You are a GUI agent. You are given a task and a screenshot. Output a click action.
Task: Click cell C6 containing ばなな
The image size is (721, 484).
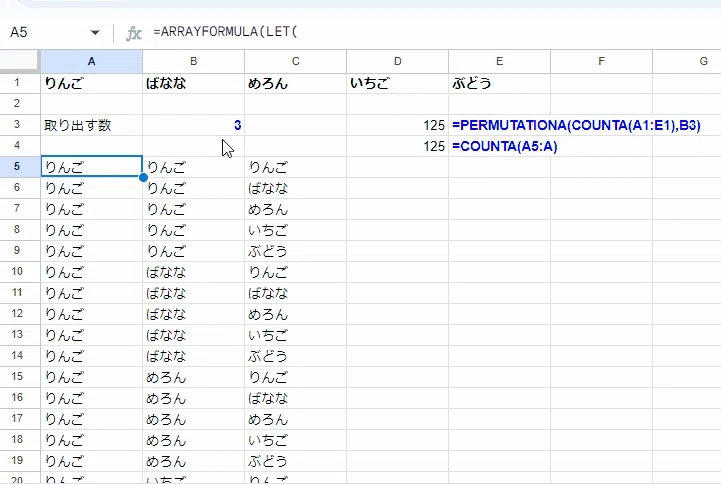point(296,188)
